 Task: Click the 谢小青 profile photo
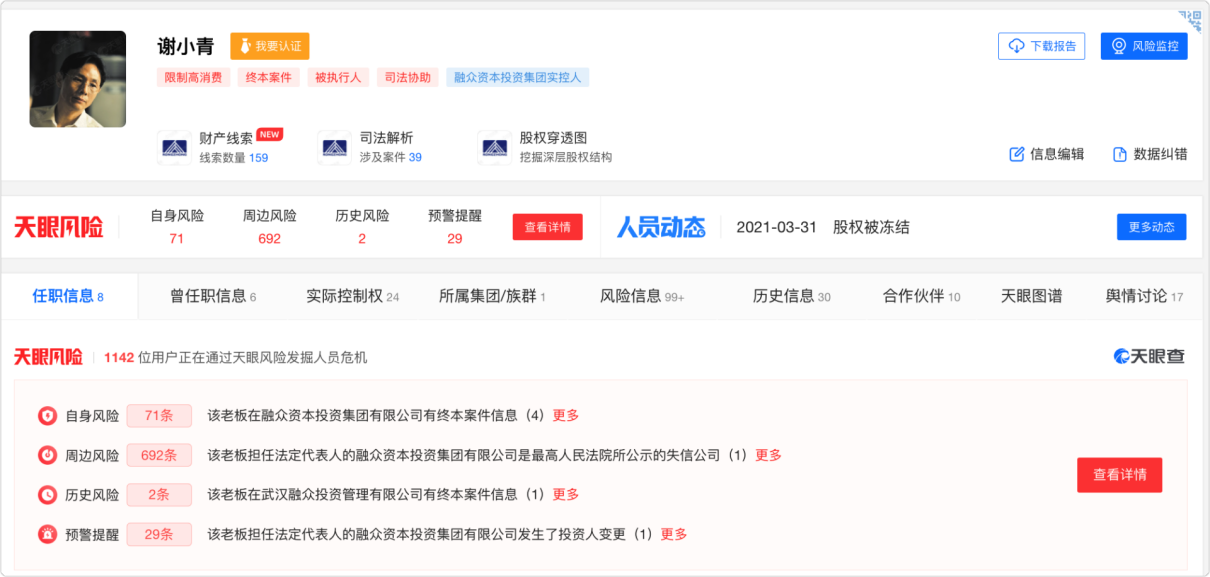(78, 79)
